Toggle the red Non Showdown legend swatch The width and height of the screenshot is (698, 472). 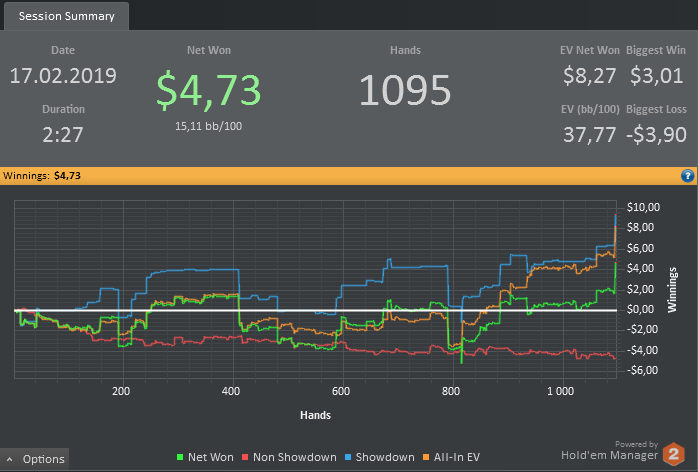(x=245, y=457)
